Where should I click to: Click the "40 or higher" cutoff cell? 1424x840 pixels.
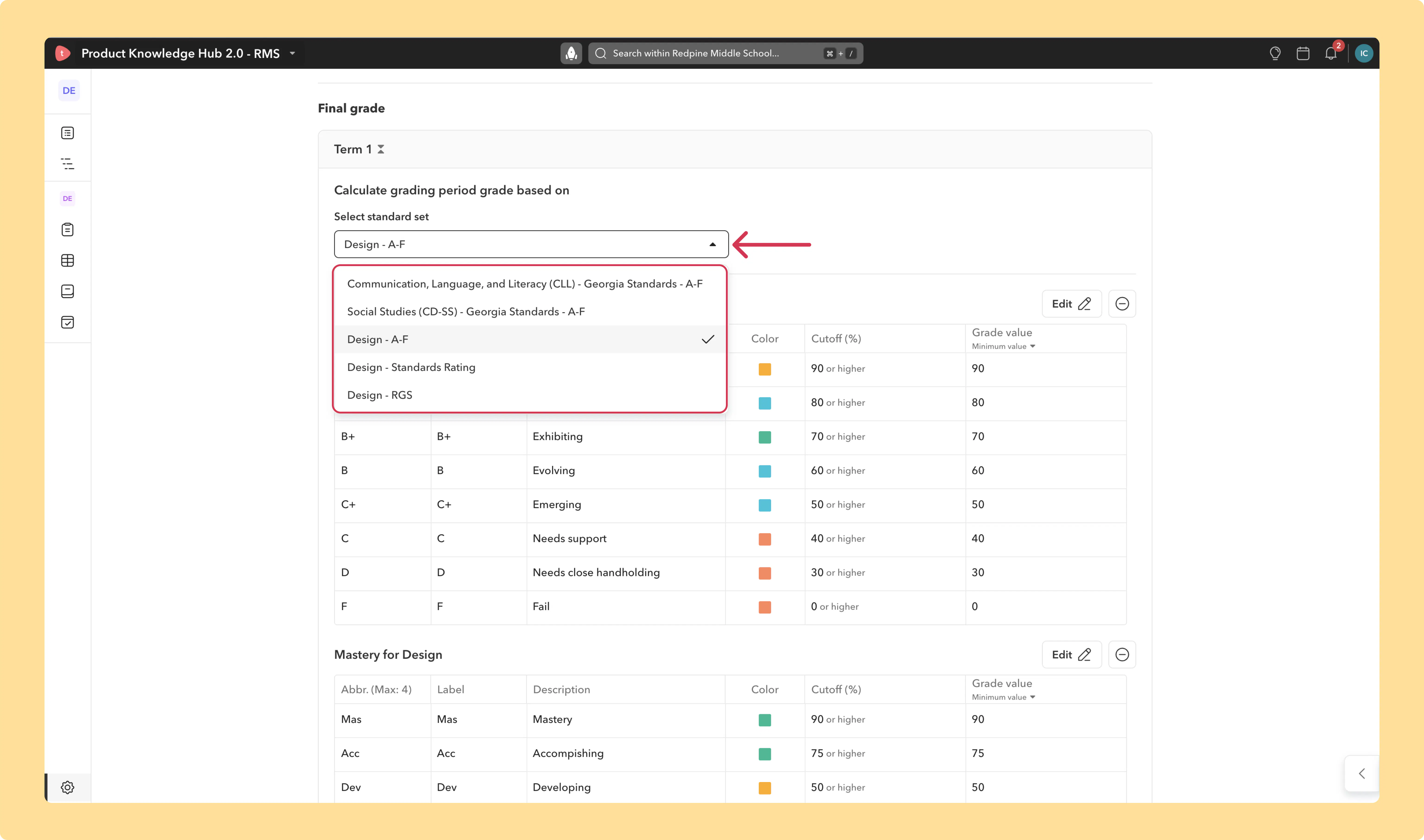point(885,539)
